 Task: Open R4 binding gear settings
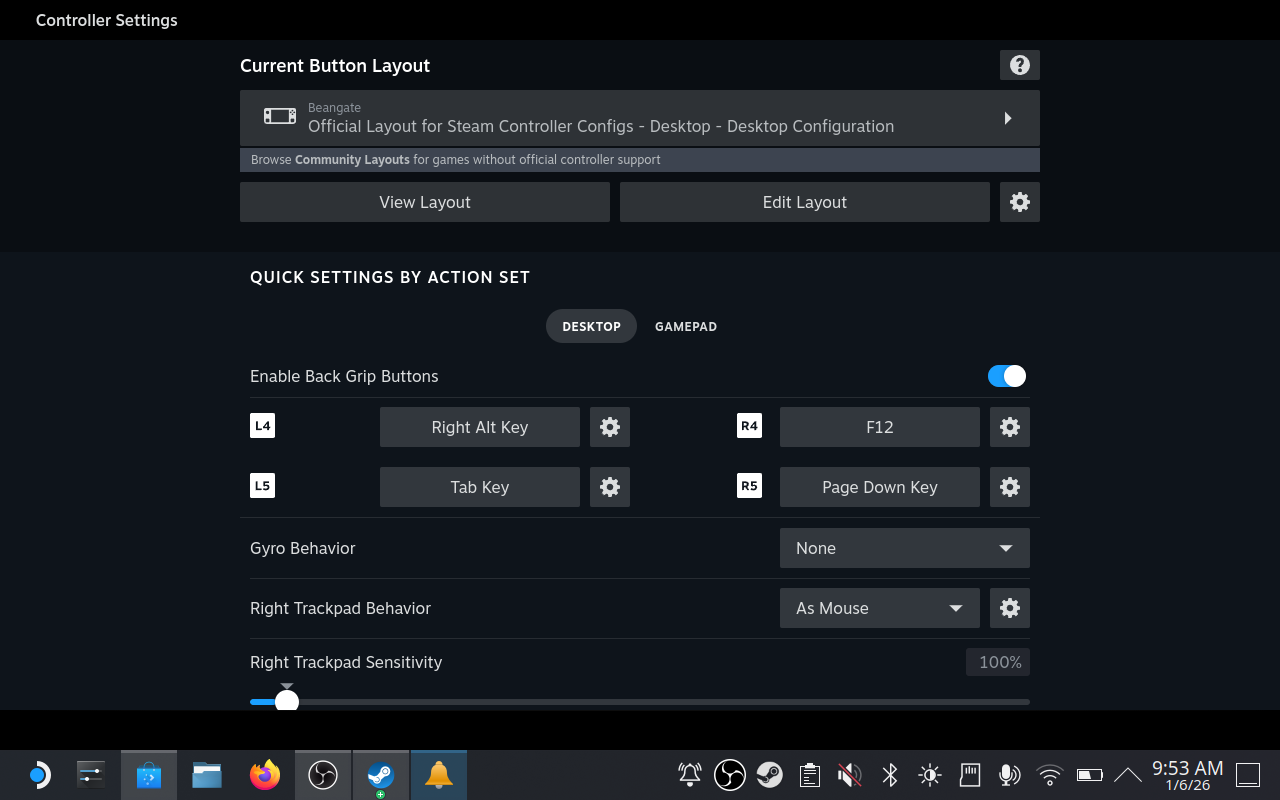pos(1010,427)
